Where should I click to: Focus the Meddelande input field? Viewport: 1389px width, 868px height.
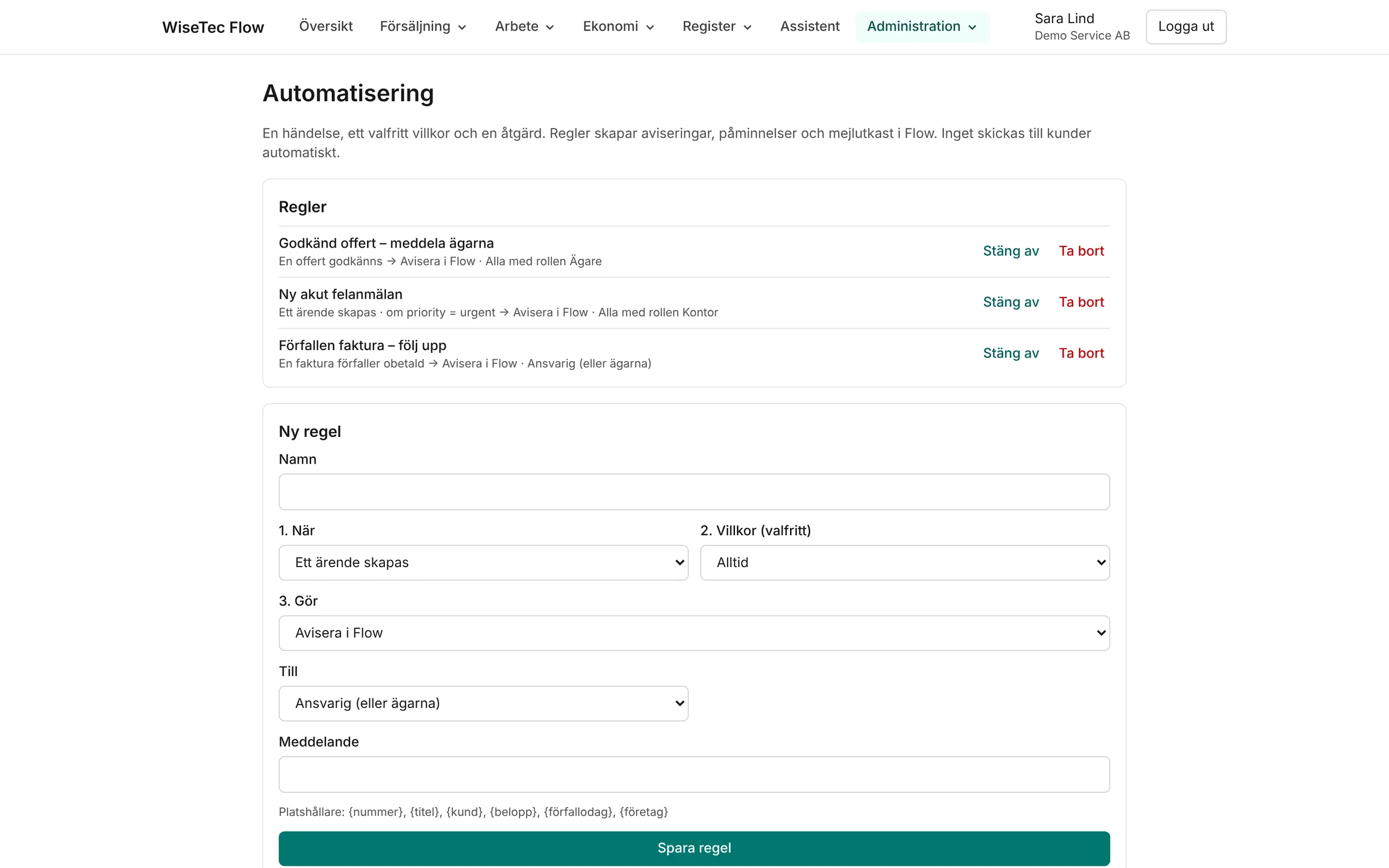[x=694, y=774]
